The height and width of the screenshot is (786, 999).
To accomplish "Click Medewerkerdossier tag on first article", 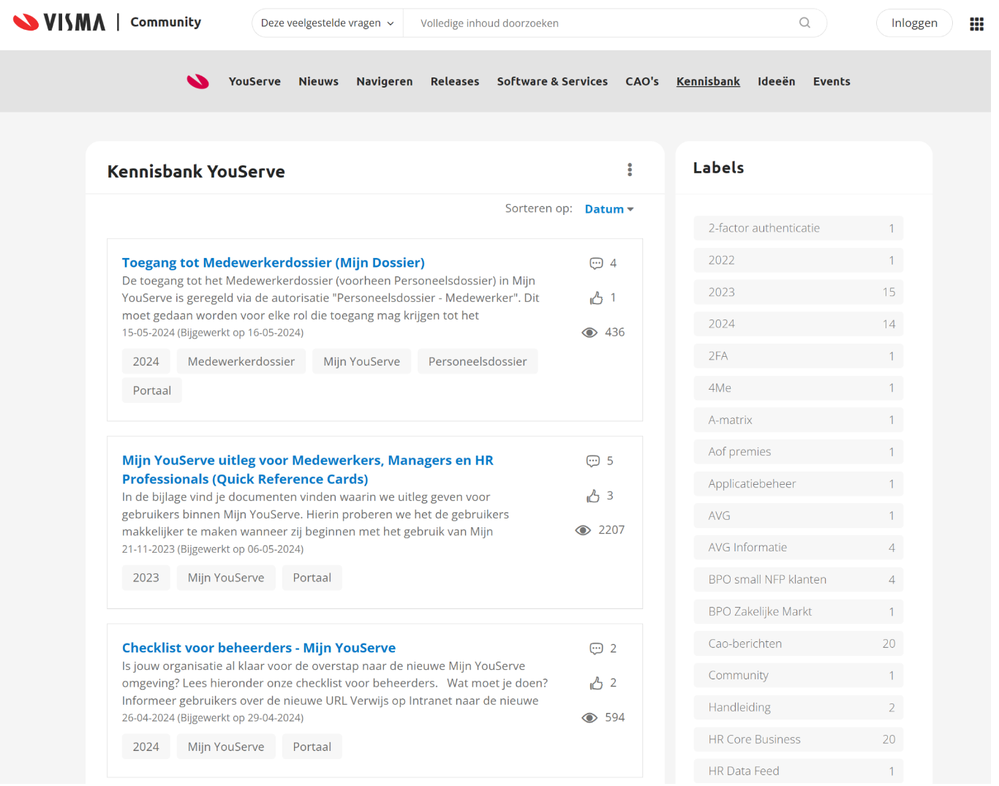I will (241, 361).
